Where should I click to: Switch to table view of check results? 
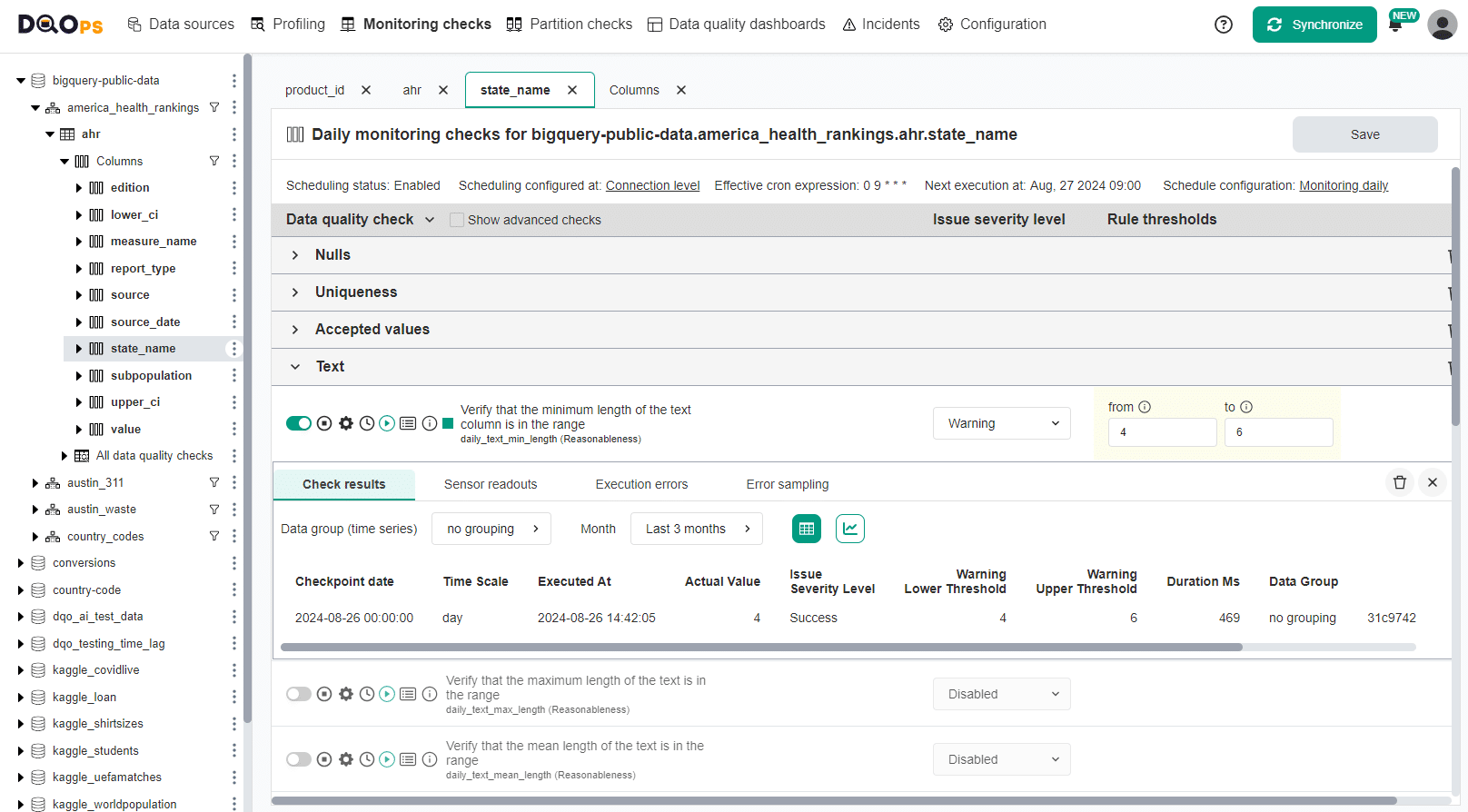[x=807, y=529]
